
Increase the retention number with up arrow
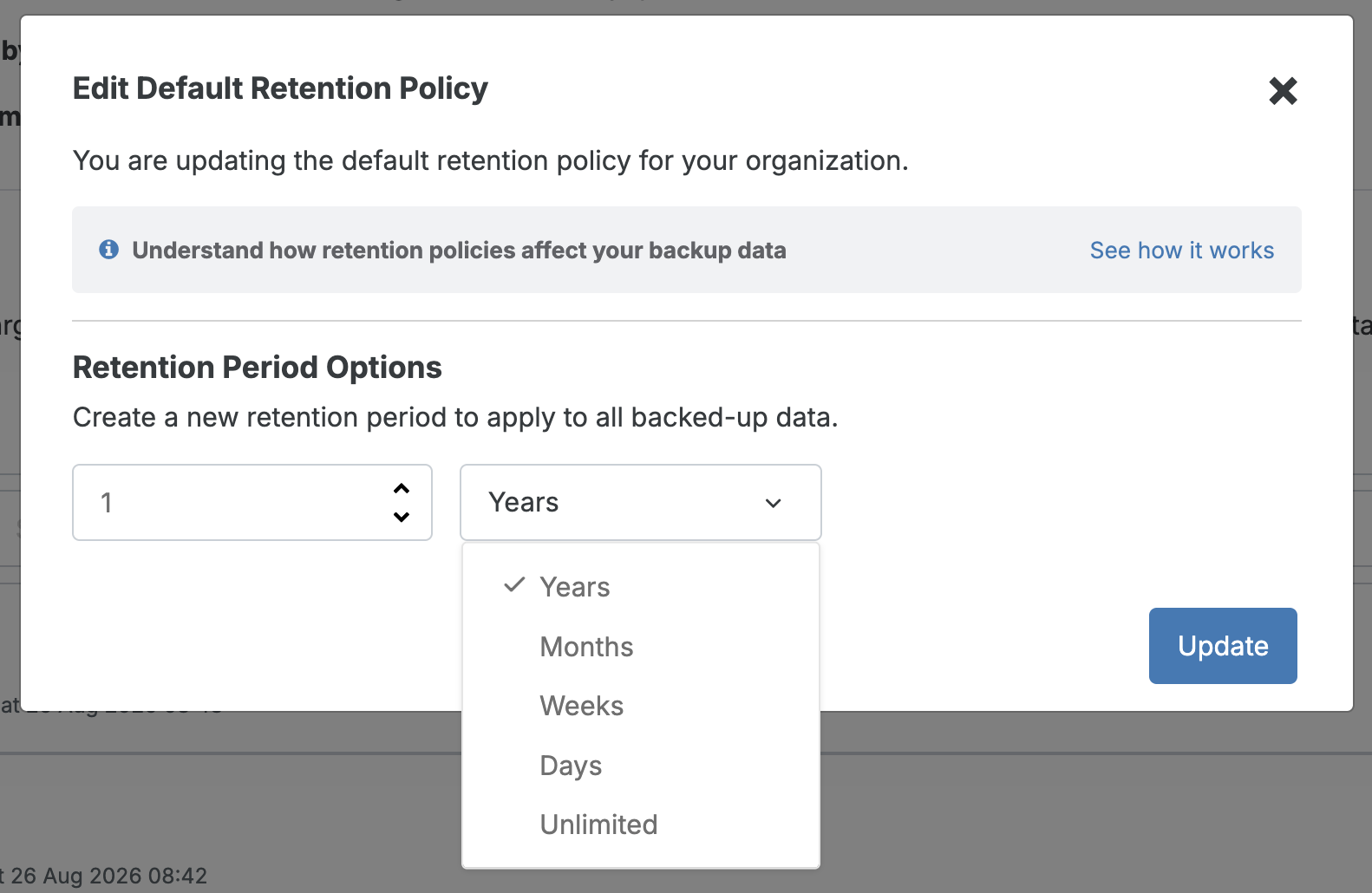pos(402,489)
